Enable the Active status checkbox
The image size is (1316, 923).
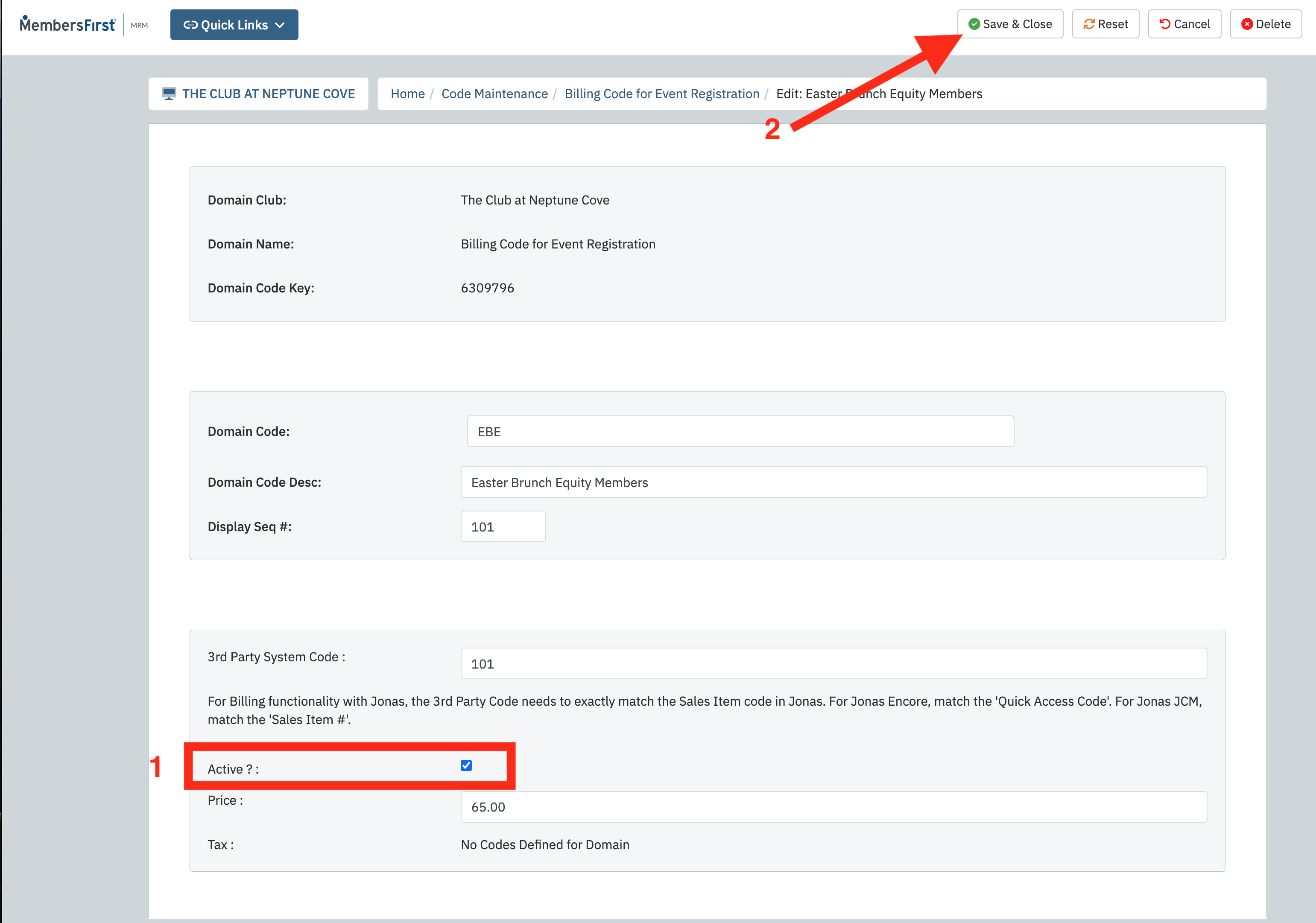pyautogui.click(x=465, y=766)
